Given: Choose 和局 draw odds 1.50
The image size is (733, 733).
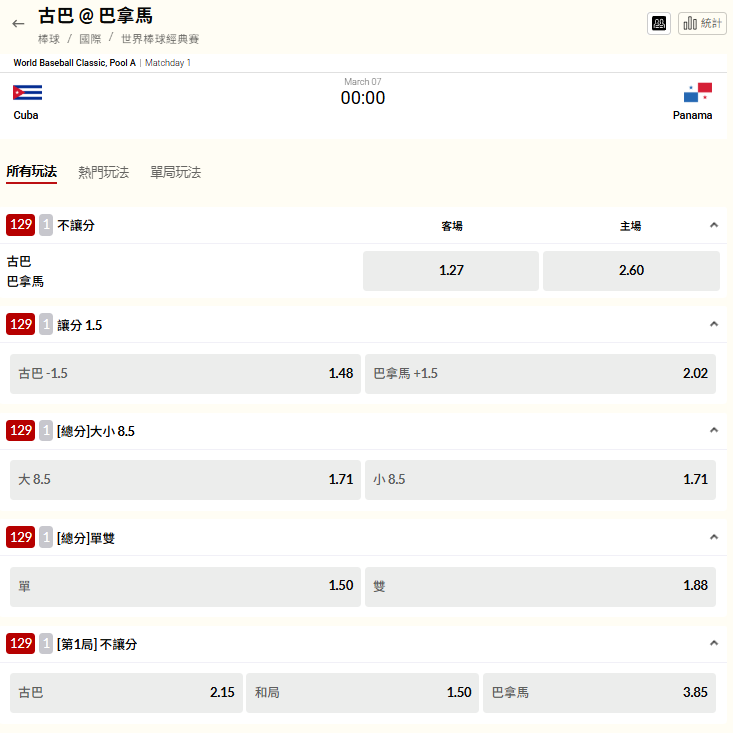Looking at the screenshot, I should tap(362, 692).
